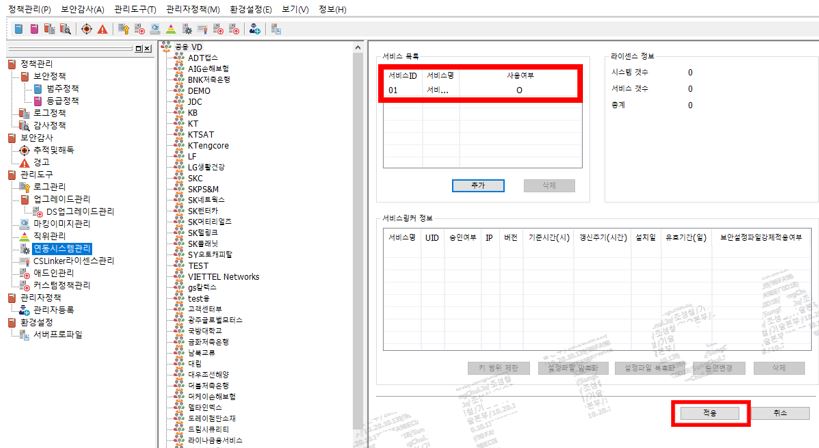Close the left navigation panel
The width and height of the screenshot is (819, 448).
148,48
